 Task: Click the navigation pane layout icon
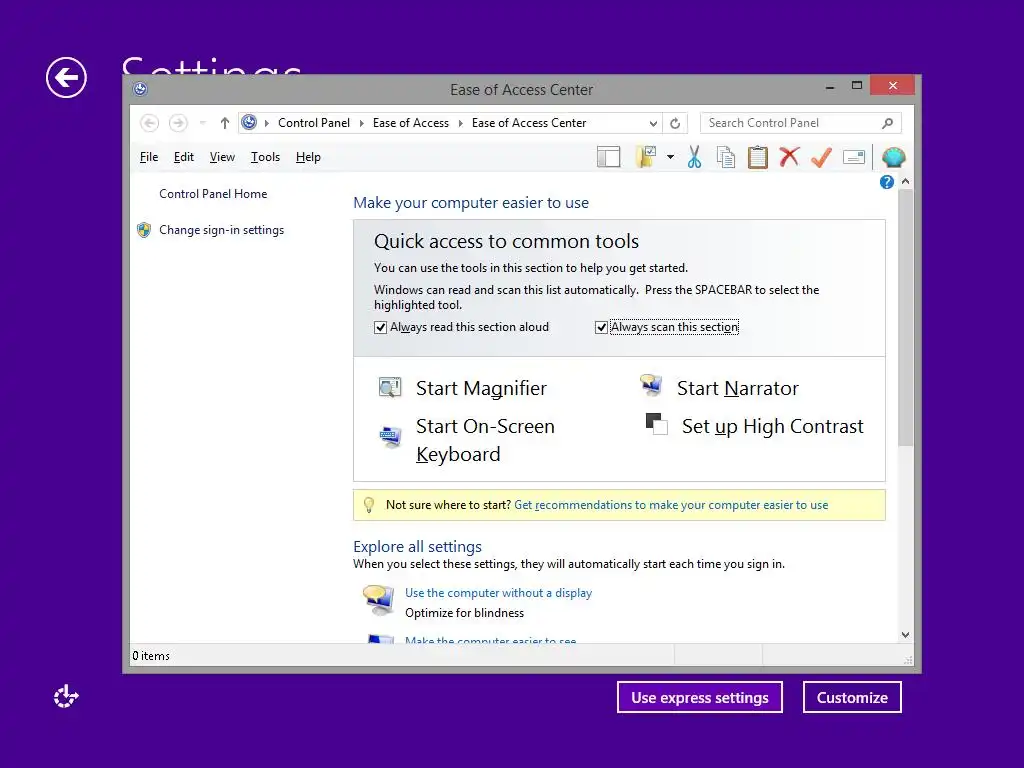(x=608, y=157)
